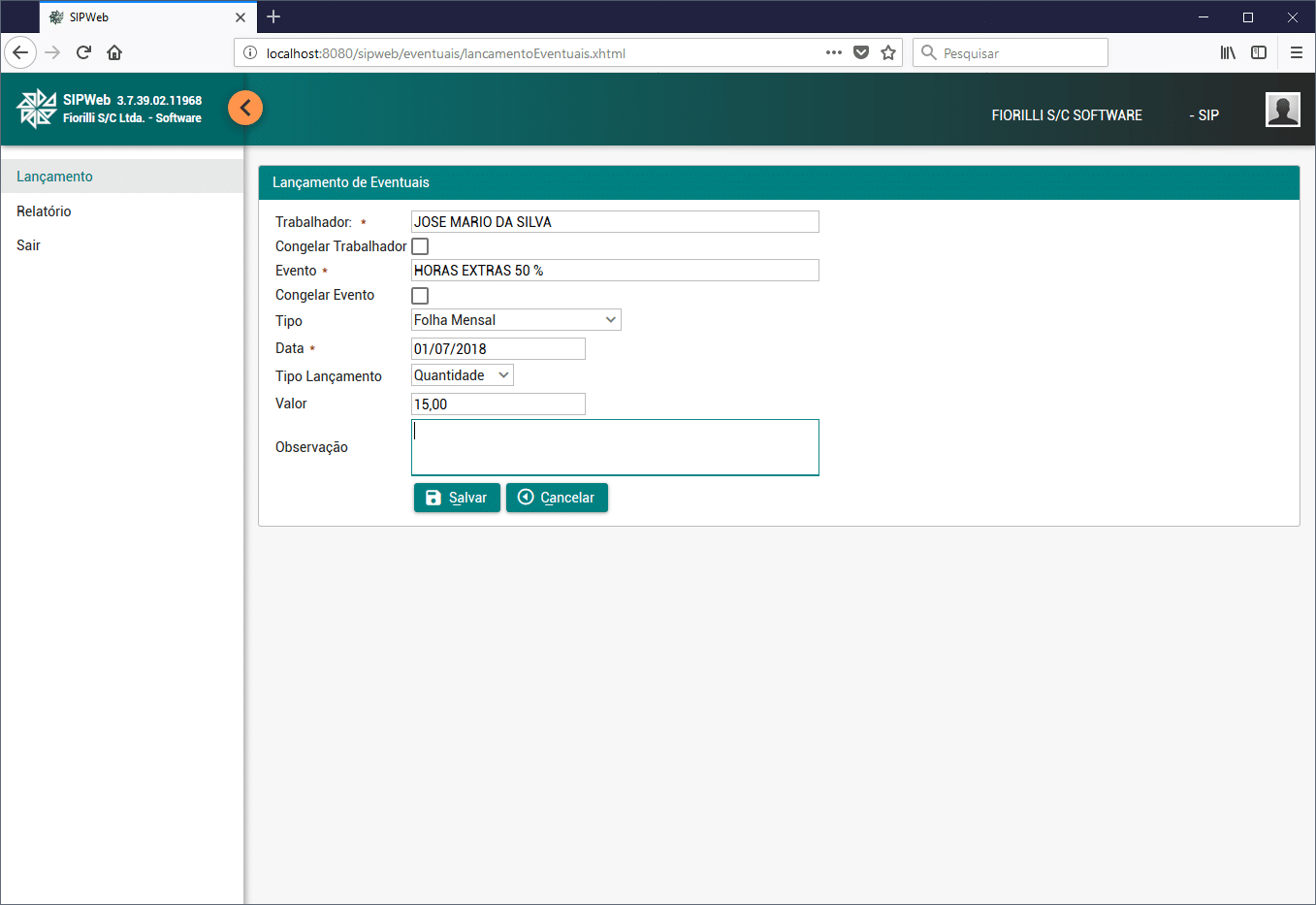Reload the page in browser
The height and width of the screenshot is (905, 1316).
[x=83, y=52]
